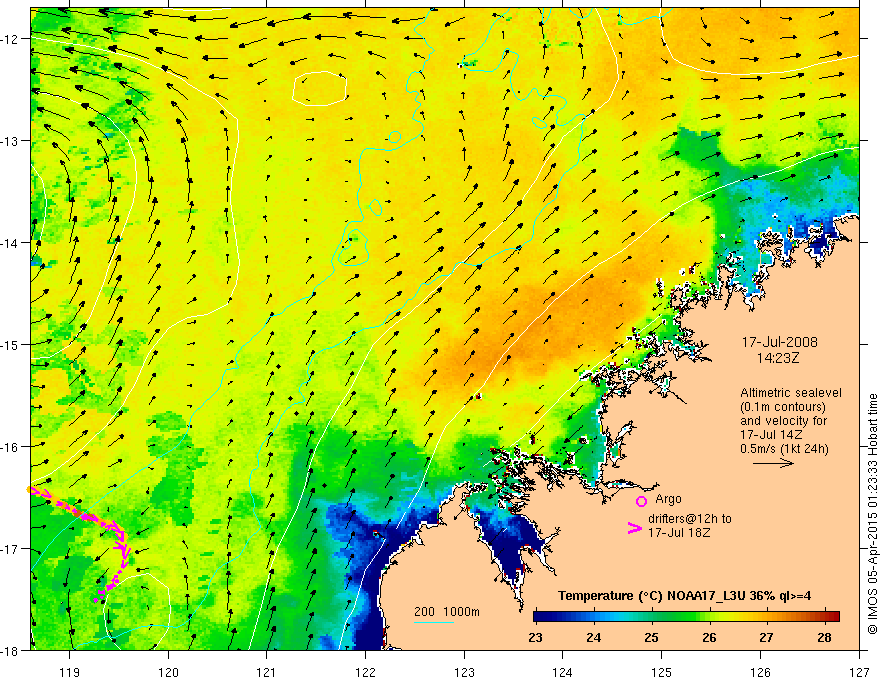Select the date text '17-Jul-2008'

780,342
